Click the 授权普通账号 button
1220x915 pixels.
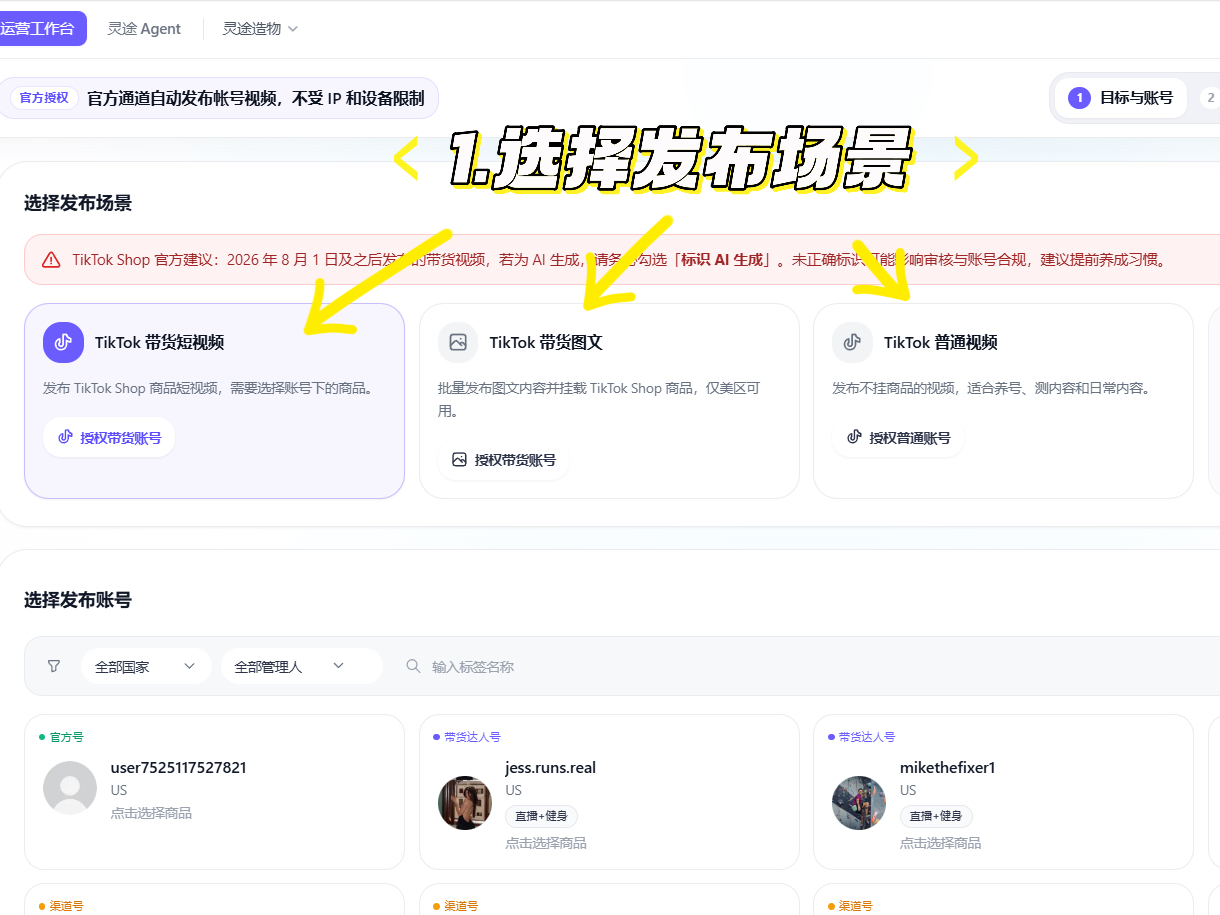pyautogui.click(x=898, y=438)
